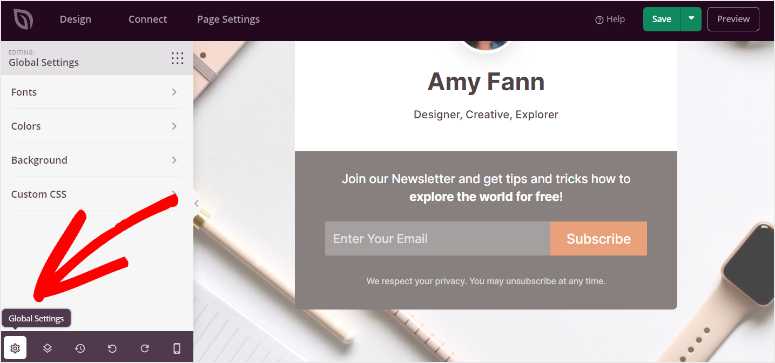Screen dimensions: 775x363
Task: Click the Redo arrow icon
Action: [144, 348]
